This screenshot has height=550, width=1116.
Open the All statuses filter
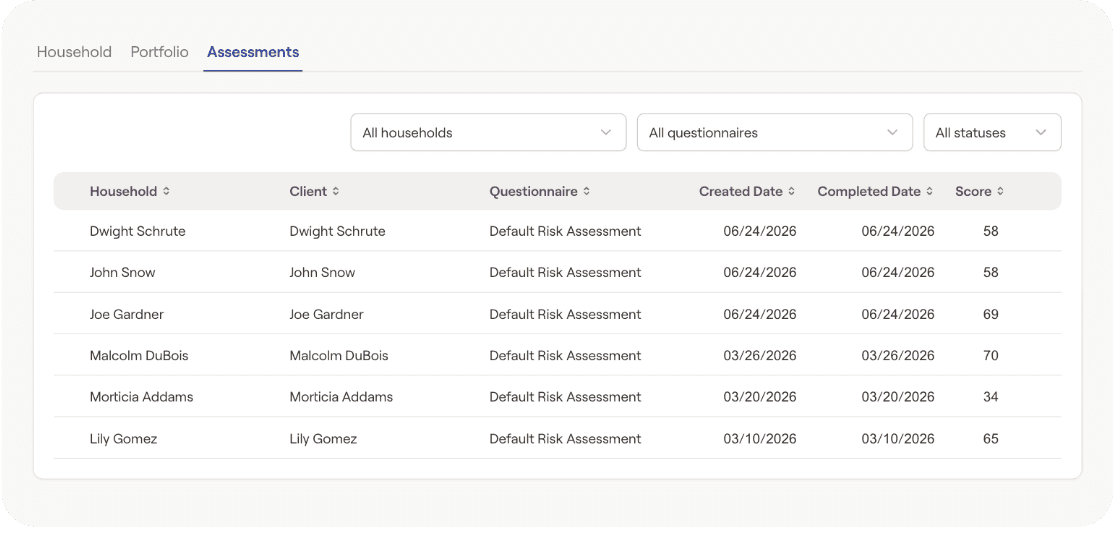pos(992,132)
